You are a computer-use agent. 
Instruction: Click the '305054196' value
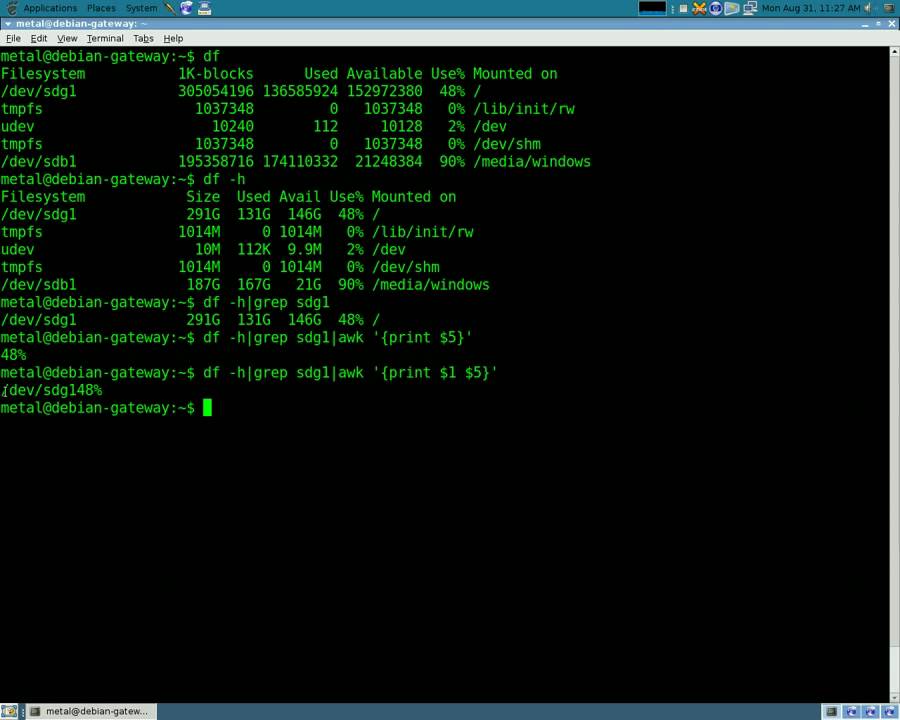pyautogui.click(x=216, y=91)
